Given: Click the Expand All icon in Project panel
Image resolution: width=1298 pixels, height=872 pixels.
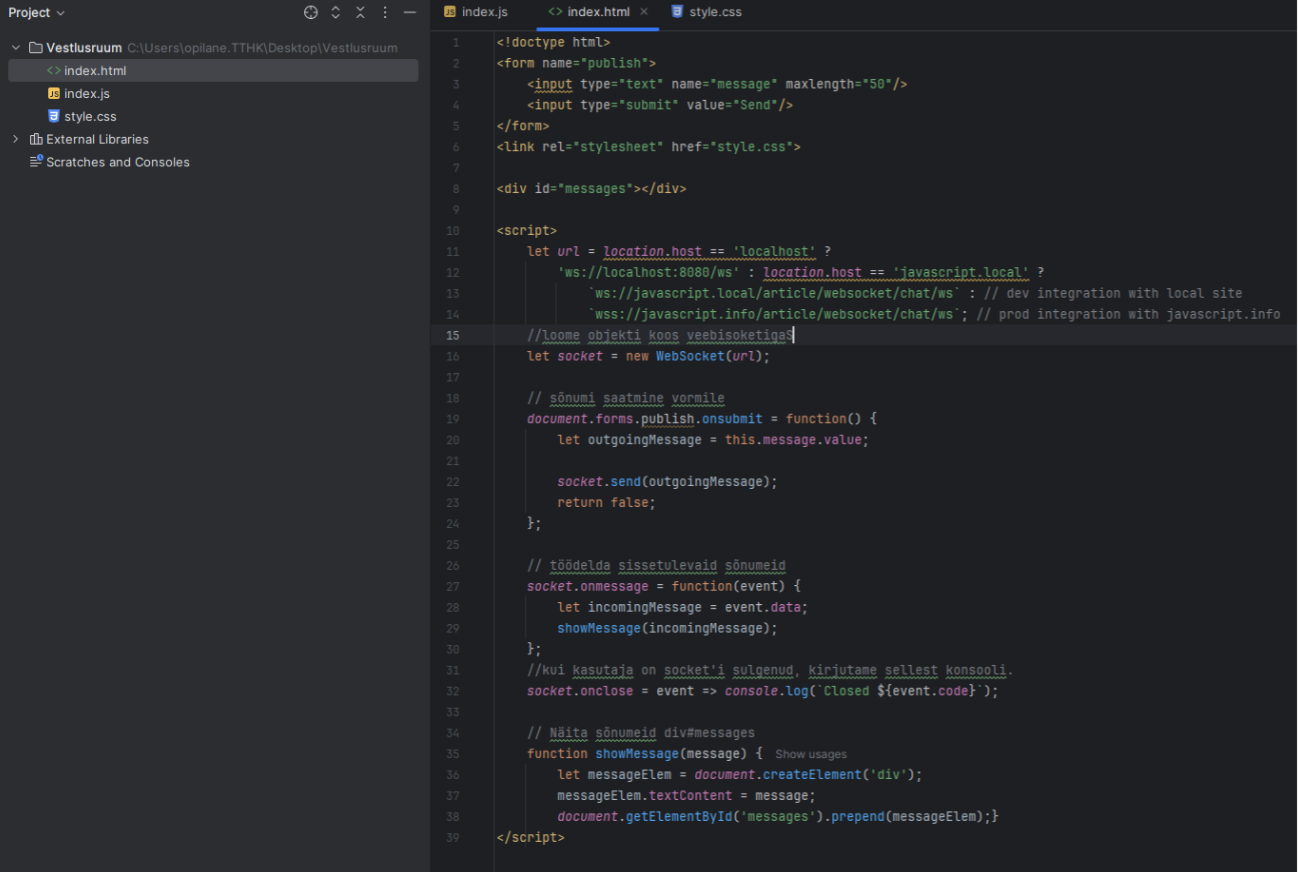Looking at the screenshot, I should [x=336, y=13].
